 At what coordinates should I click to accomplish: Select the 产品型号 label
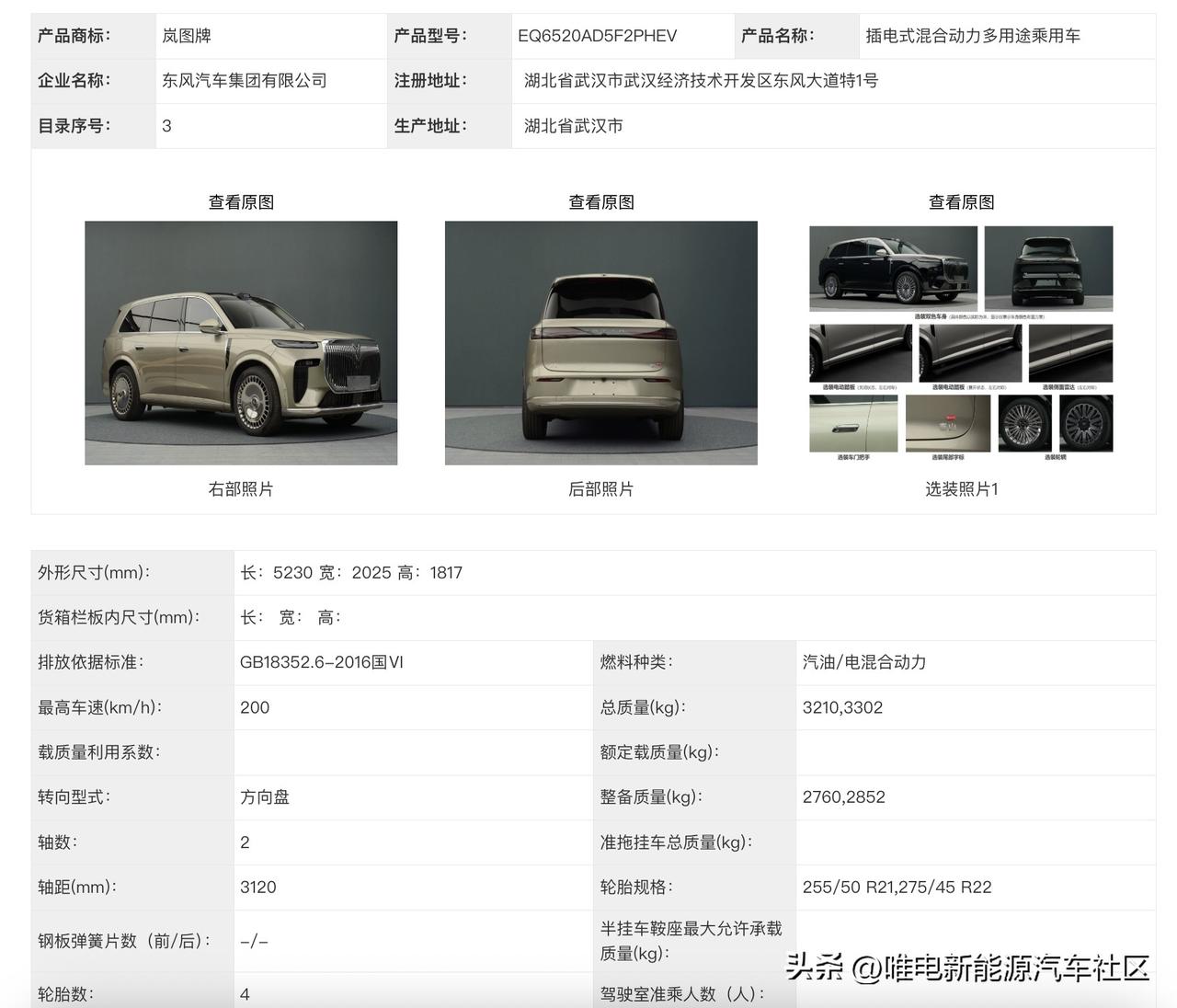tap(430, 36)
